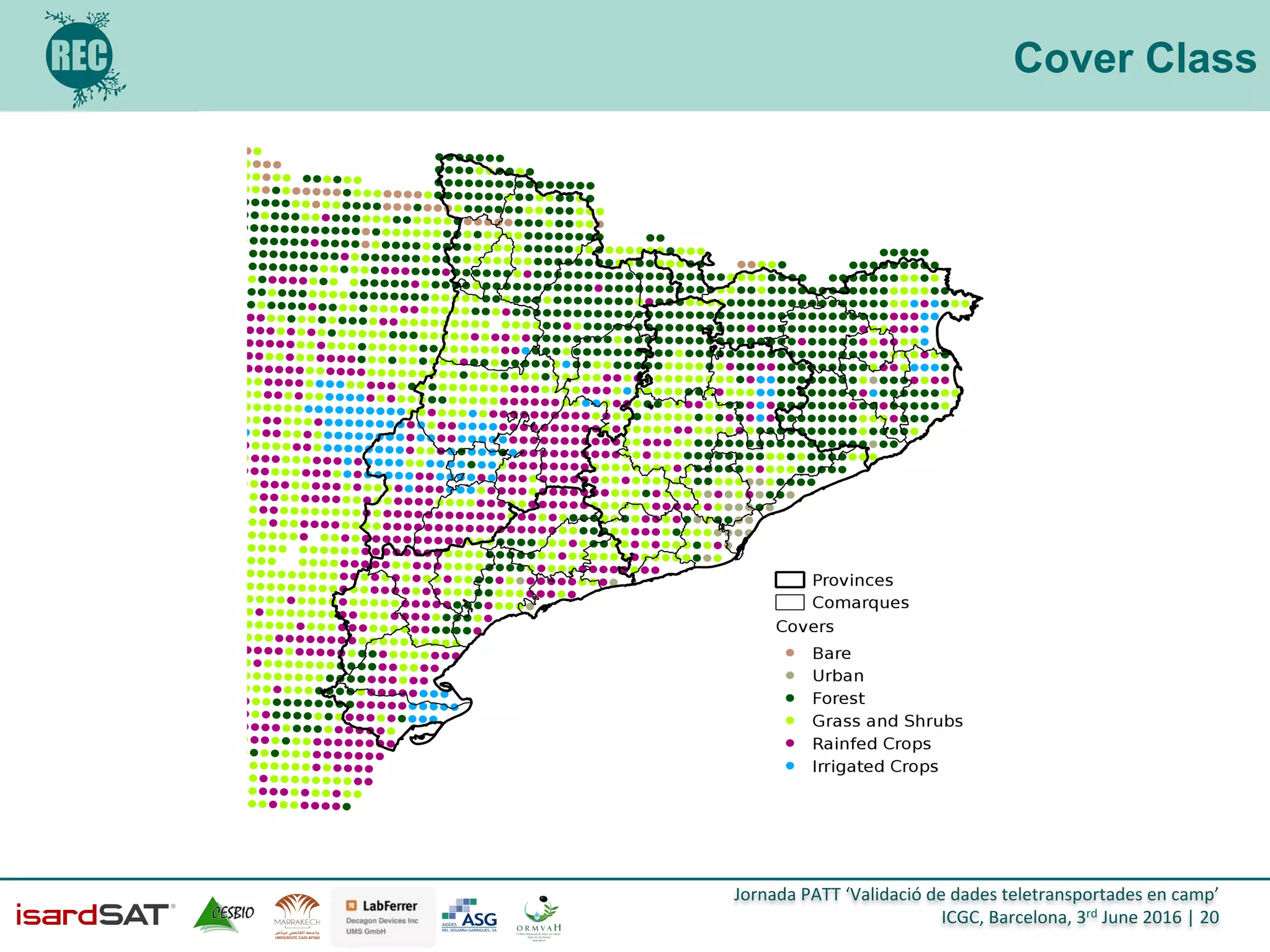Click the Jornada PATT footer text
The width and height of the screenshot is (1270, 952).
975,895
